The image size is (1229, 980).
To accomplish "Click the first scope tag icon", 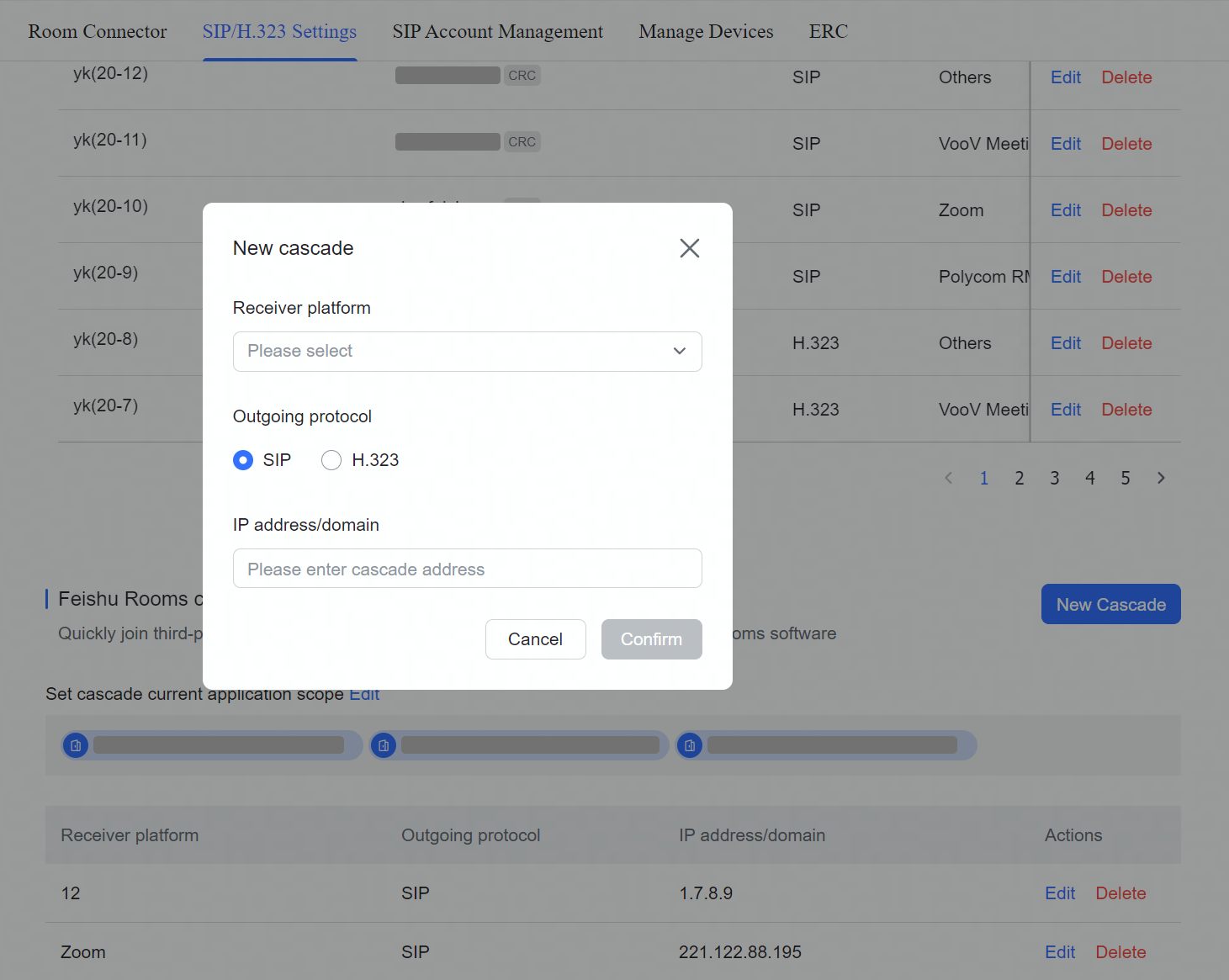I will coord(76,745).
